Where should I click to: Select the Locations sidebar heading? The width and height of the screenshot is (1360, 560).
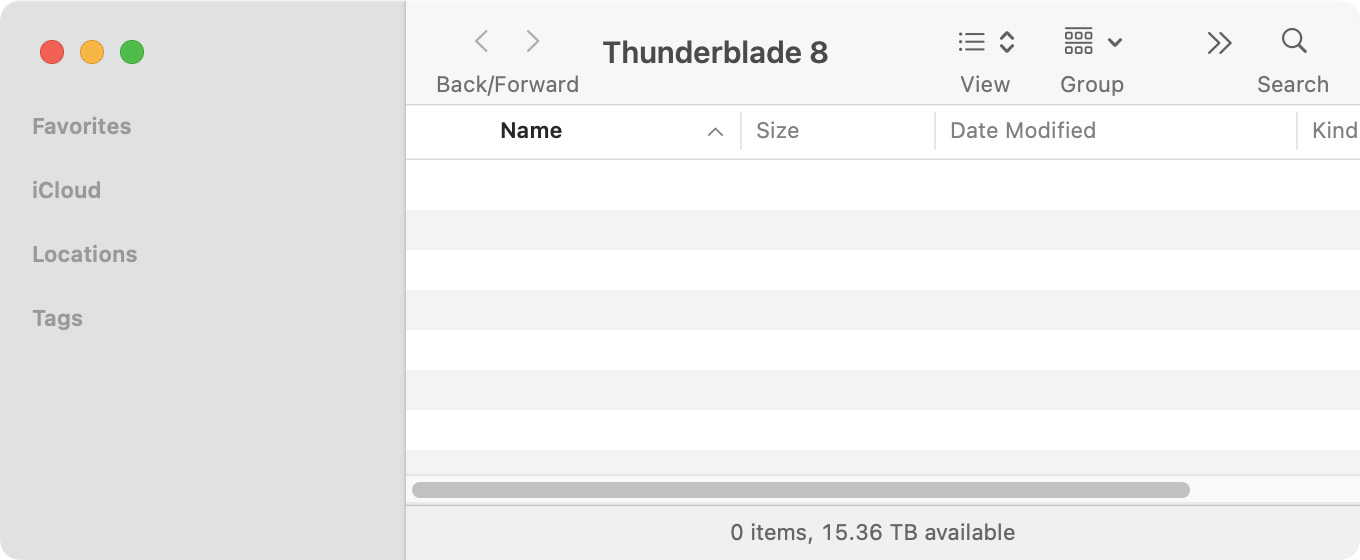coord(85,254)
